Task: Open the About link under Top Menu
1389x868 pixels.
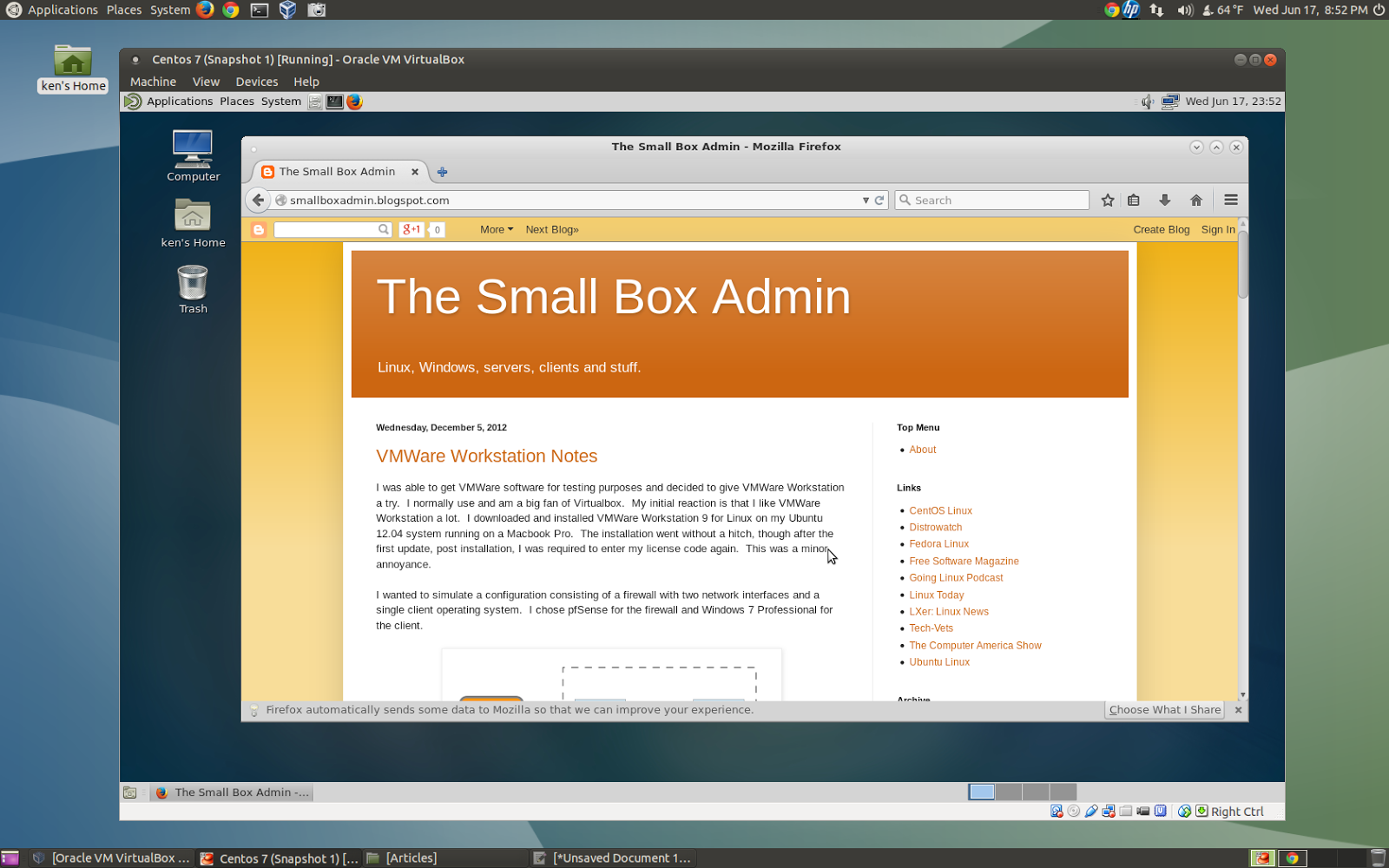Action: [x=922, y=450]
